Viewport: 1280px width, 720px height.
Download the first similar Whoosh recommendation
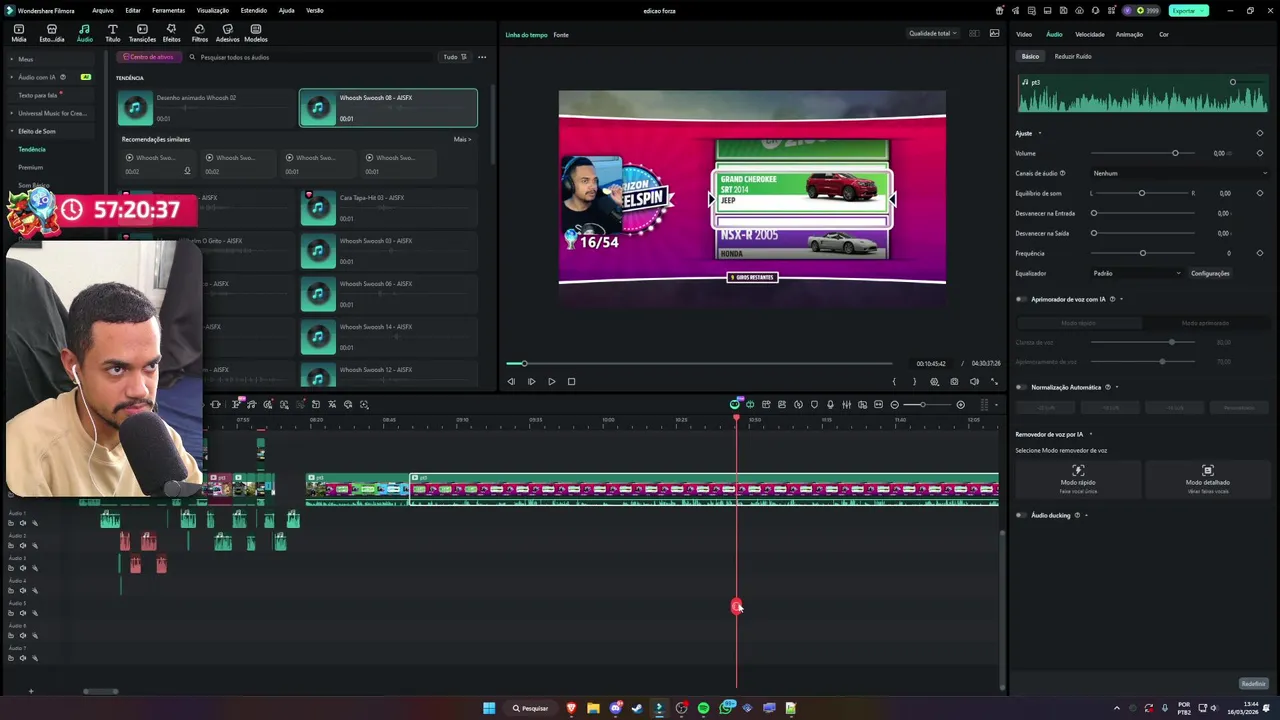pos(187,171)
